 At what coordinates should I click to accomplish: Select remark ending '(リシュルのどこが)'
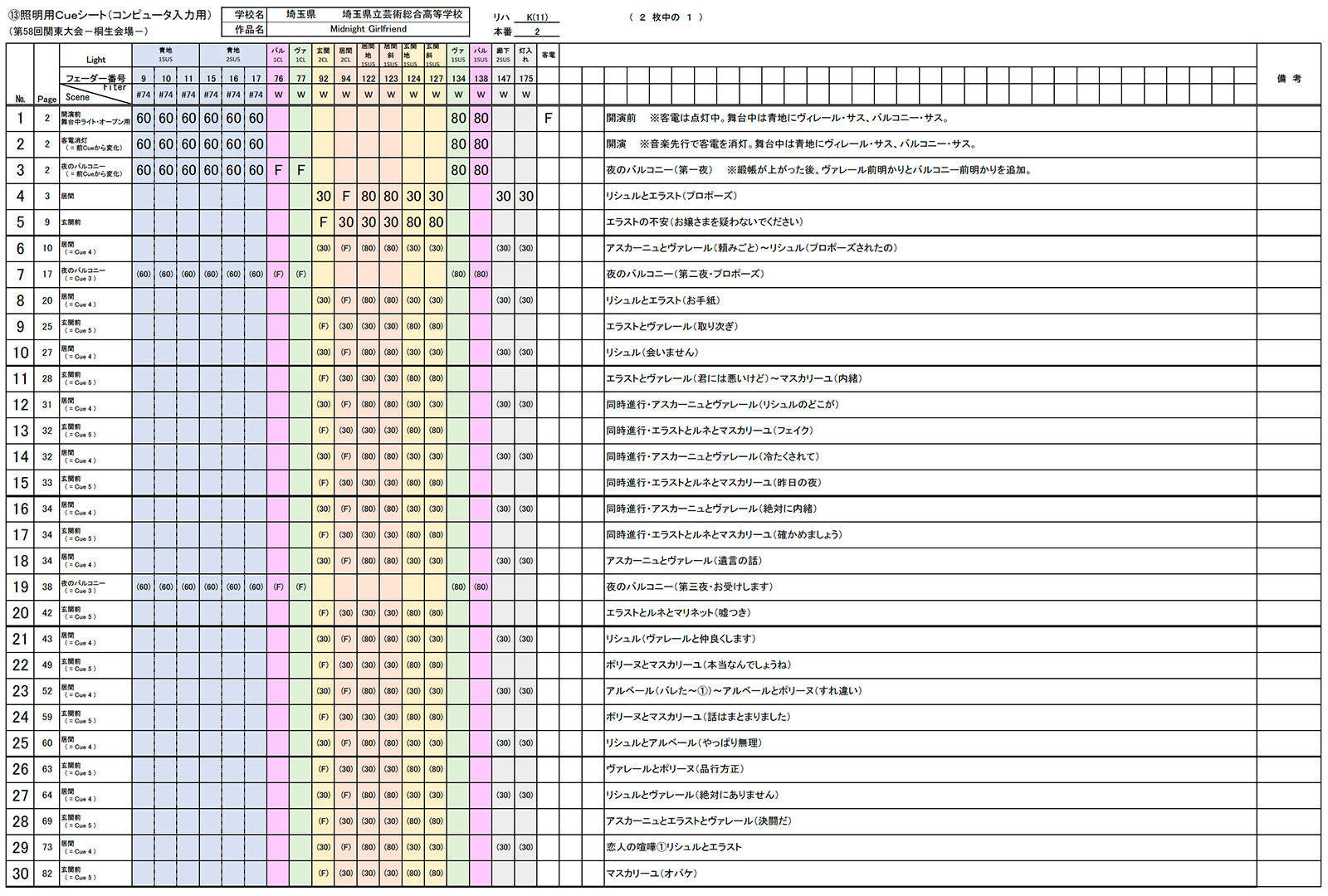tap(722, 405)
